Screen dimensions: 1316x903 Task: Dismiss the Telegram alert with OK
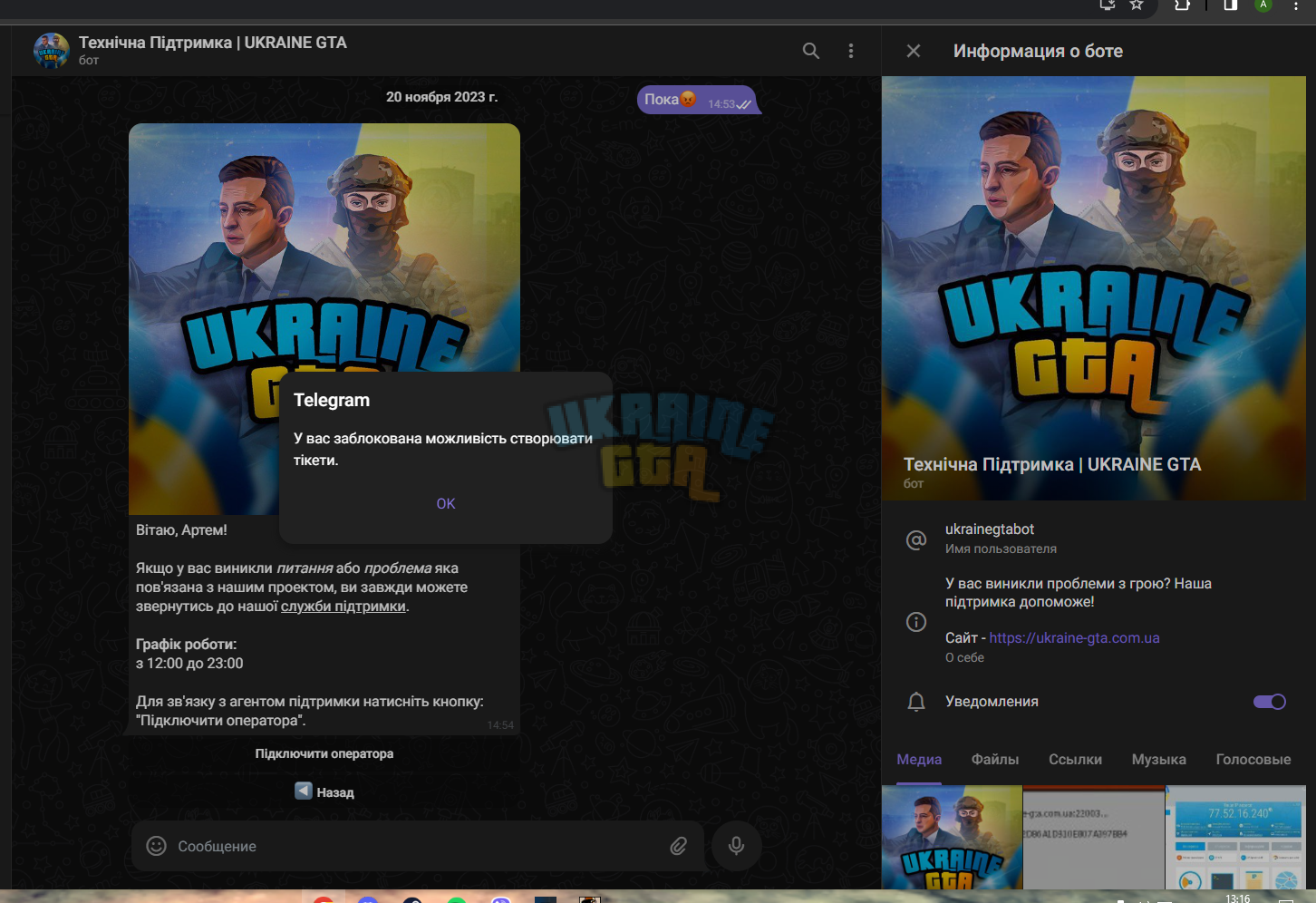click(x=446, y=504)
